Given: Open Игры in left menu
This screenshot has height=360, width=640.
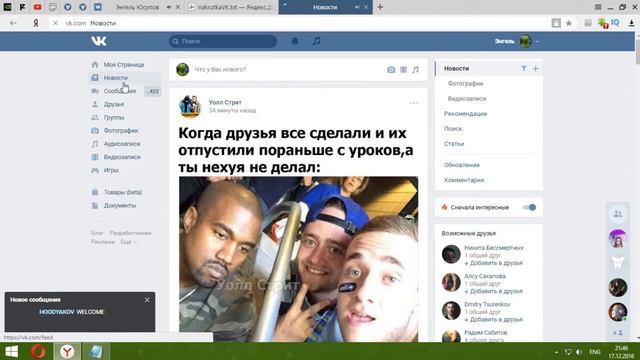Looking at the screenshot, I should pyautogui.click(x=111, y=170).
